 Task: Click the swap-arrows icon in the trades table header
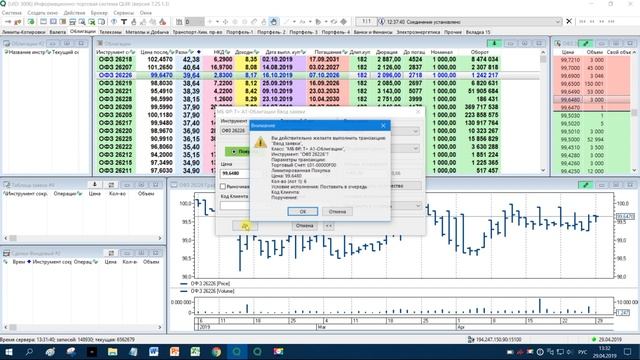tap(111, 253)
